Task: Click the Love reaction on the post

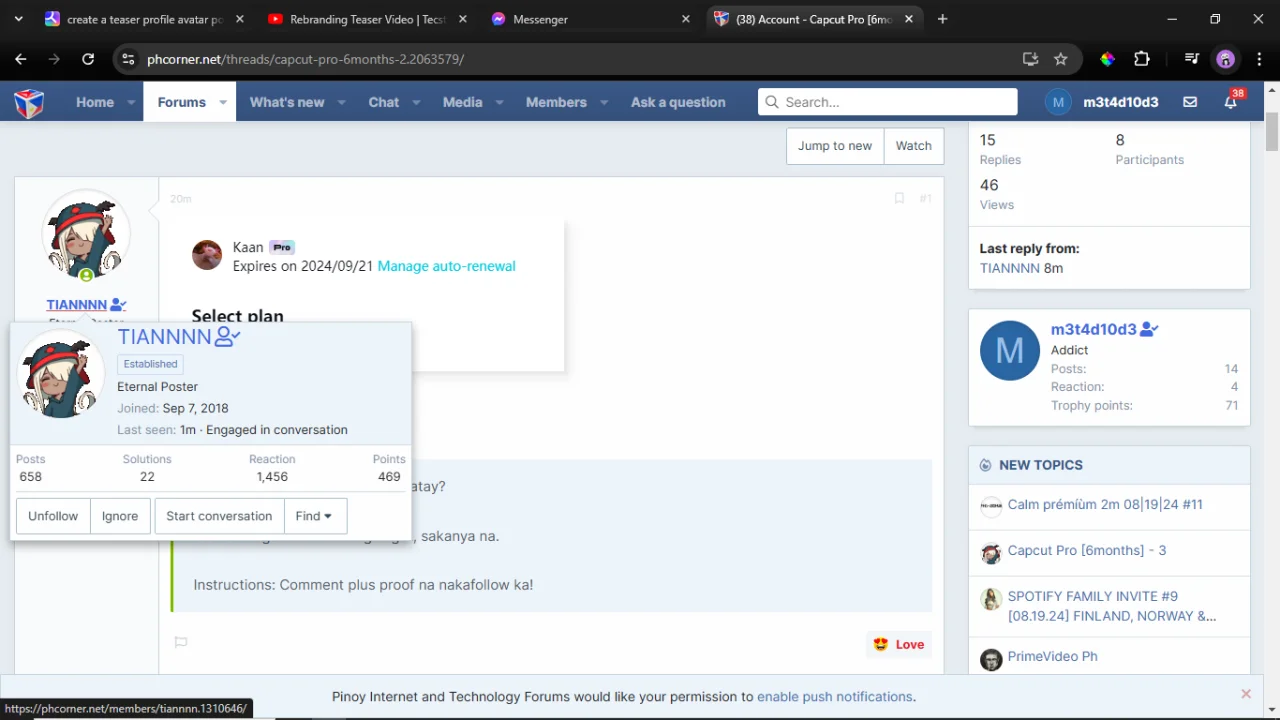Action: 898,644
